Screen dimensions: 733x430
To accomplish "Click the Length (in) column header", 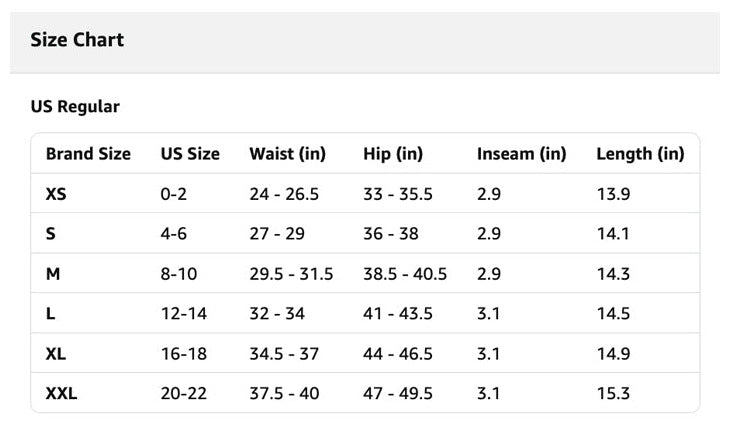I will (640, 154).
